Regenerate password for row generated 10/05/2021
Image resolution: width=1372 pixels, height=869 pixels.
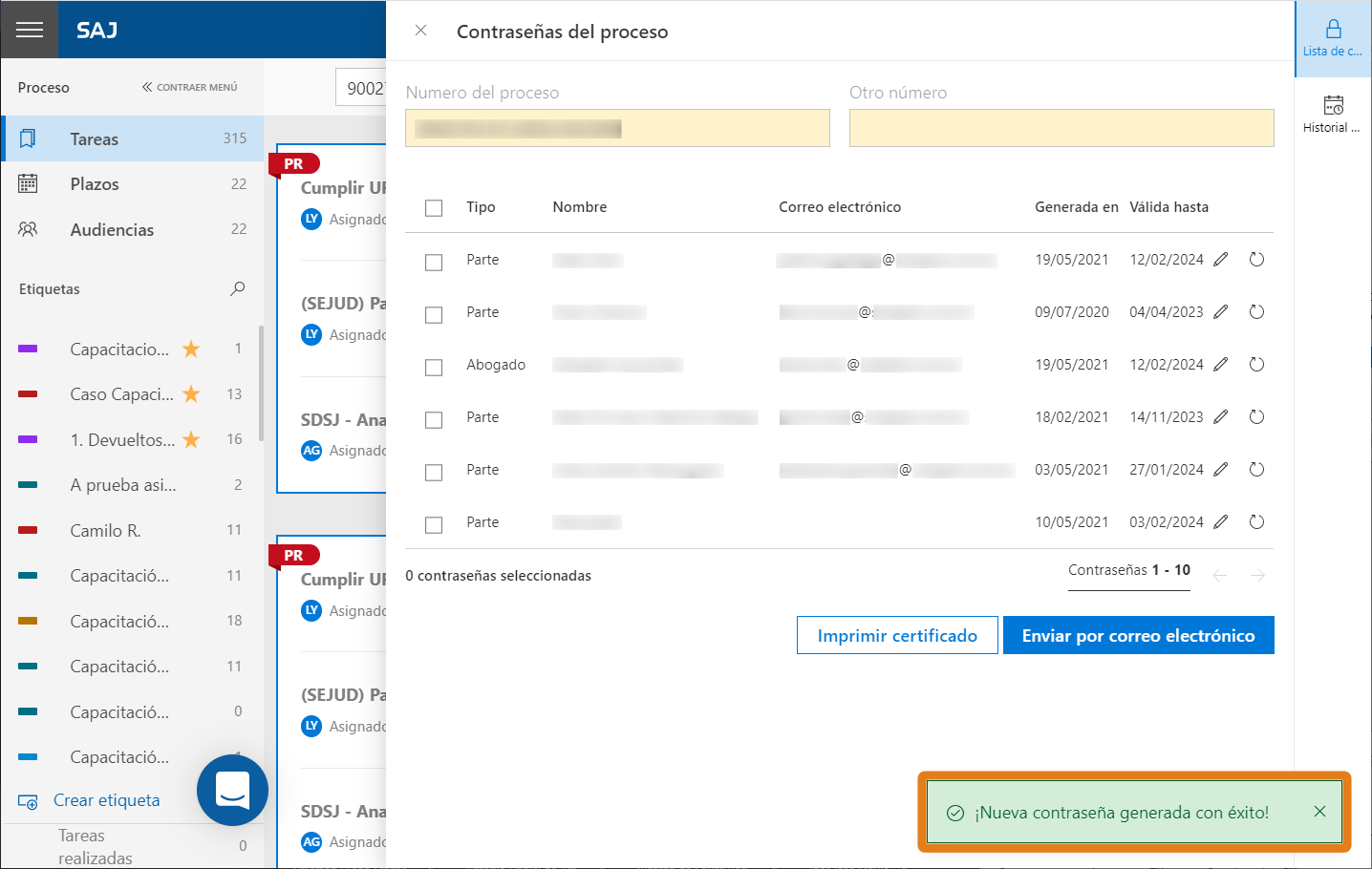[x=1256, y=522]
